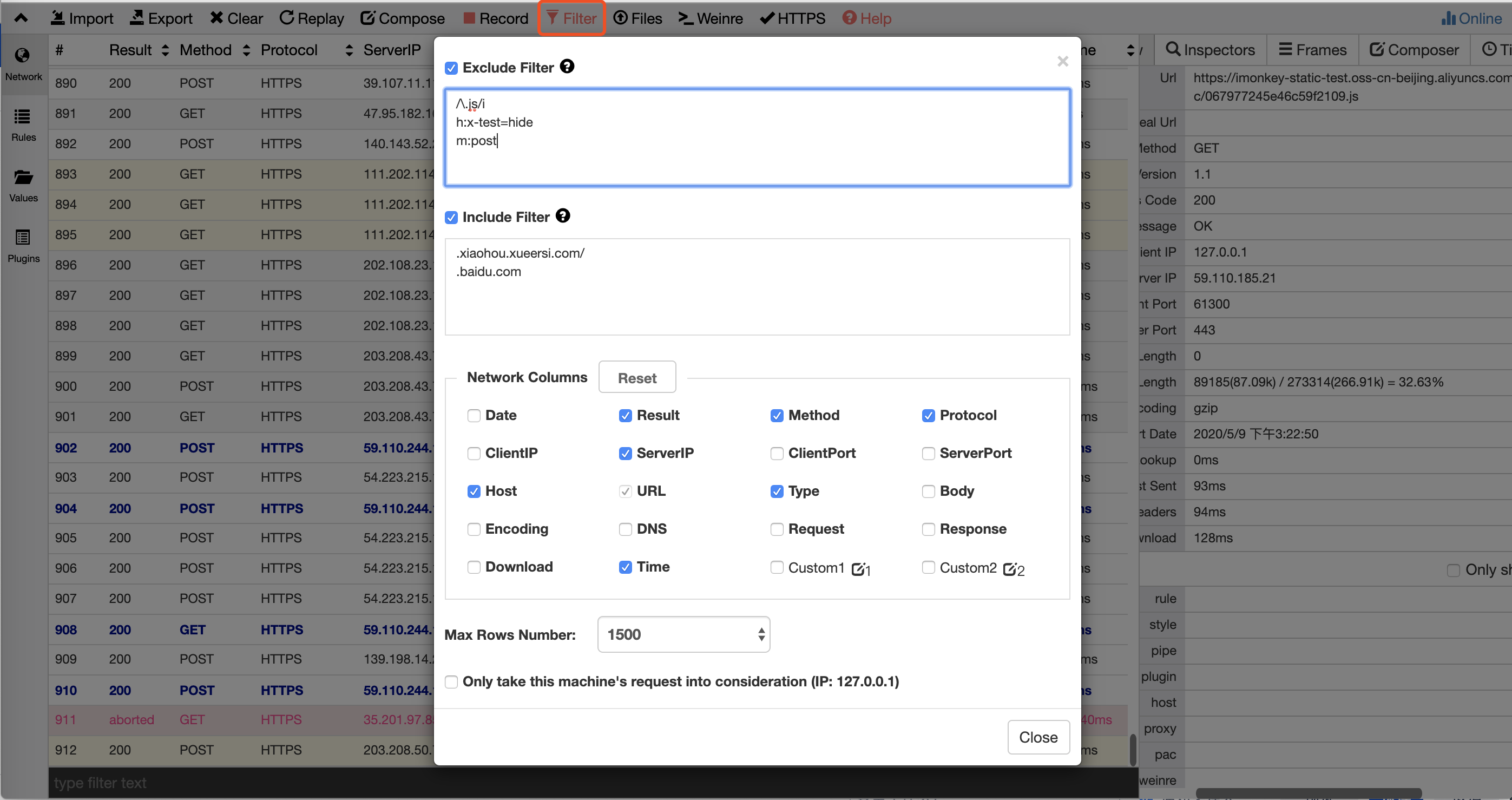The height and width of the screenshot is (800, 1512).
Task: Sort by the Method column arrows
Action: point(246,50)
